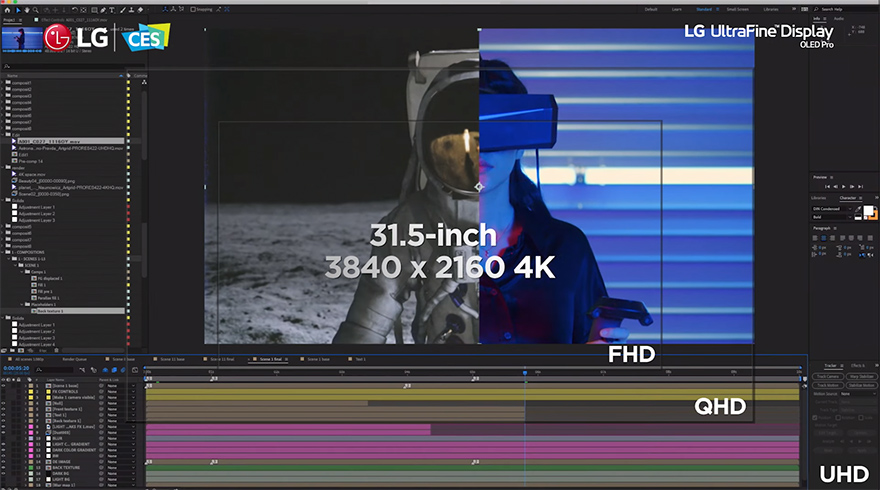The height and width of the screenshot is (490, 880).
Task: Enable the Snapping checkbox
Action: 192,10
